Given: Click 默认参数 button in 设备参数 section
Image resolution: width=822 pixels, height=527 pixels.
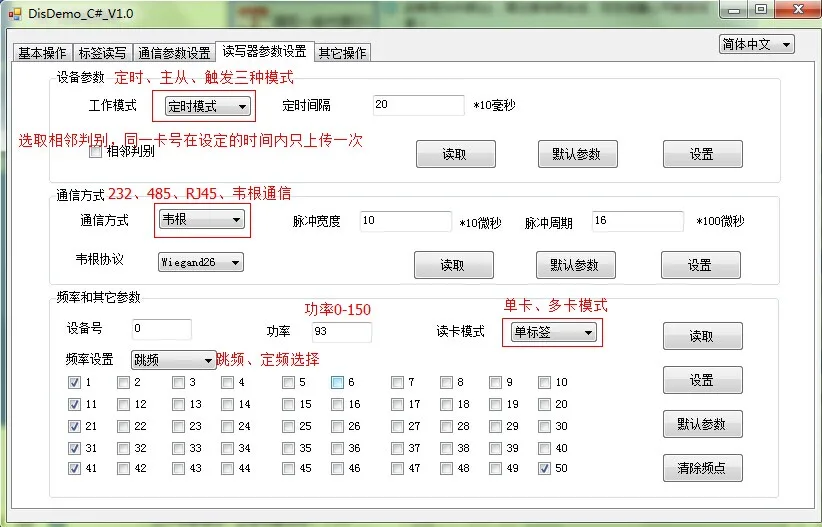Looking at the screenshot, I should click(x=577, y=154).
